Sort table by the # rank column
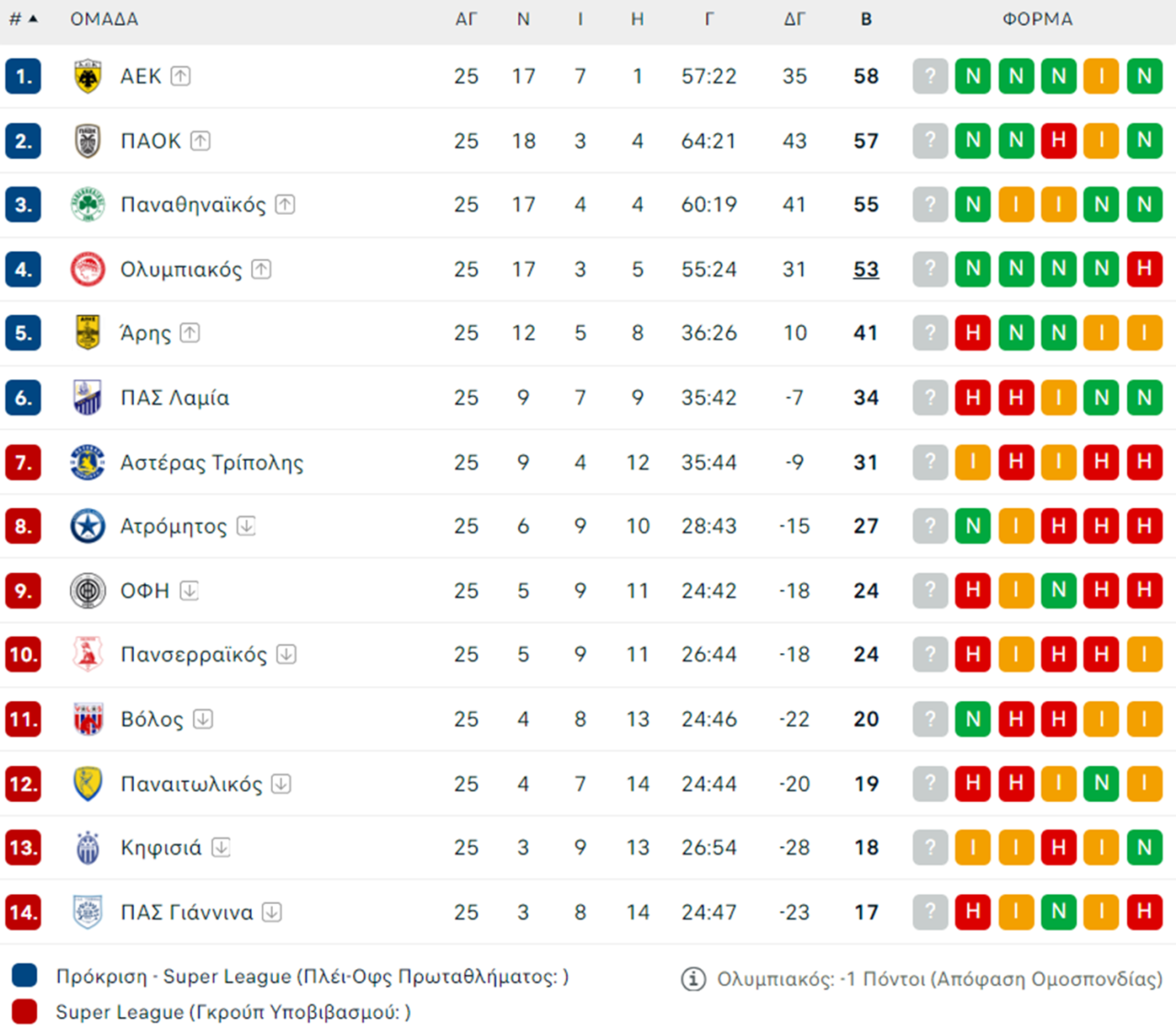This screenshot has height=1028, width=1176. coord(23,19)
